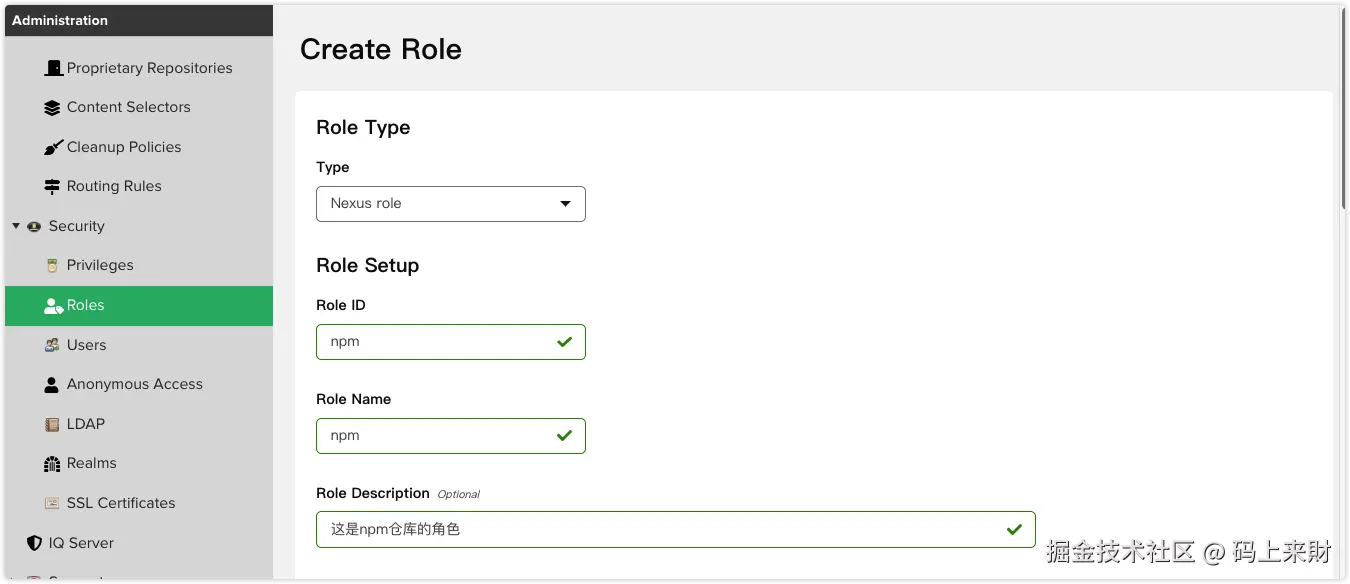Click the Cleanup Policies broom icon
1350x584 pixels.
click(53, 148)
